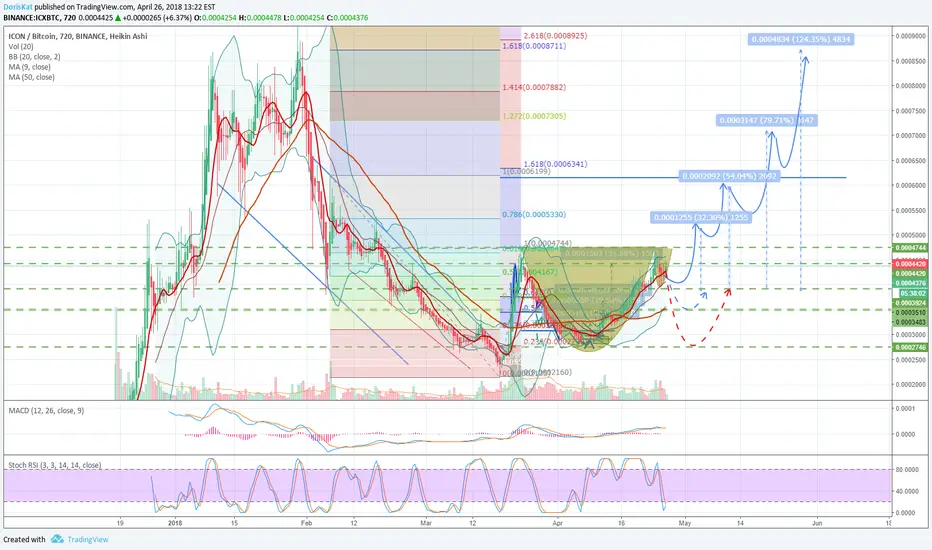Click the +0.0000265 (+6.37%) change value
Viewport: 932px width, 550px height.
pyautogui.click(x=158, y=18)
